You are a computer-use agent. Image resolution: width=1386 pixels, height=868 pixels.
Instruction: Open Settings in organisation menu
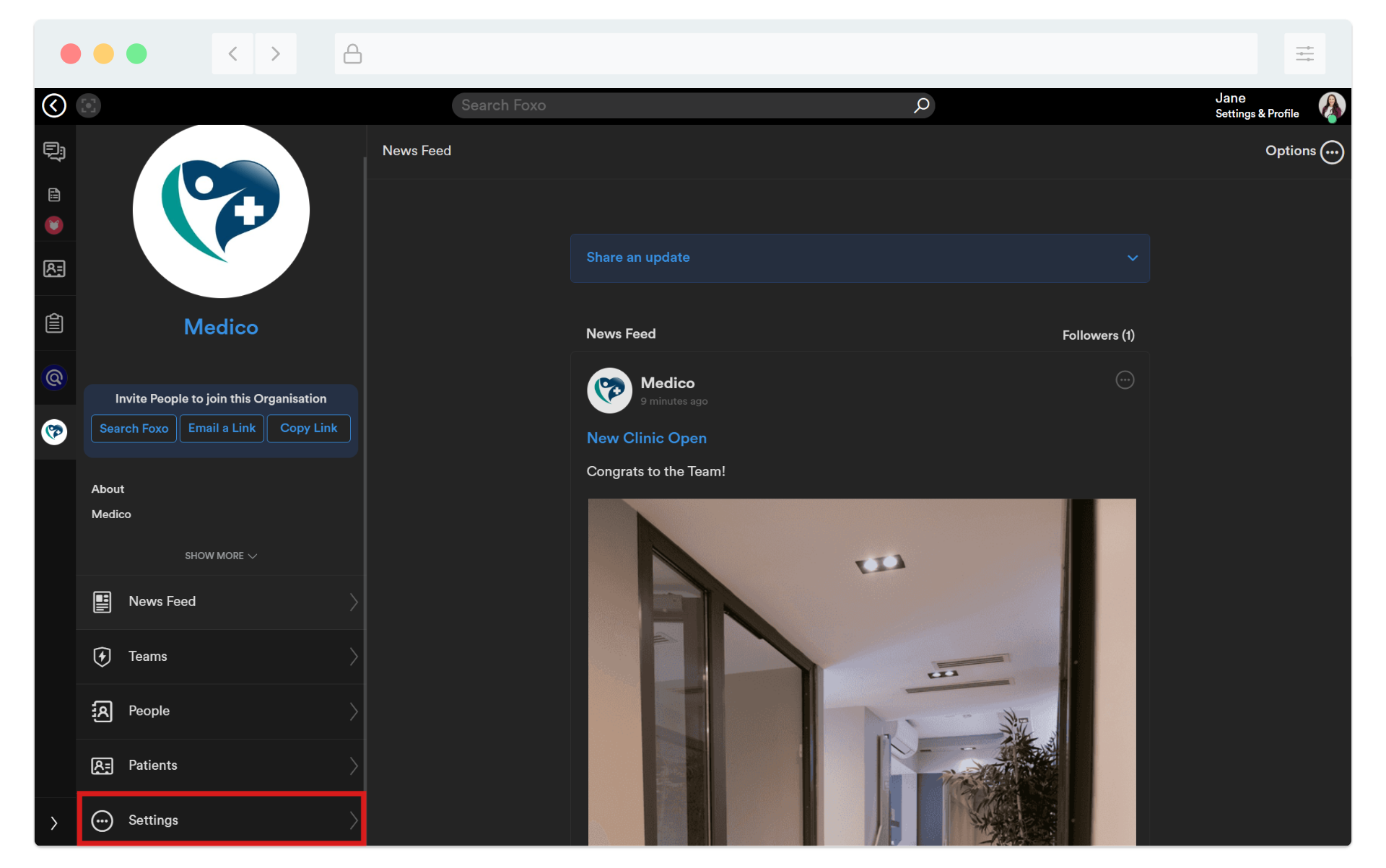point(221,821)
